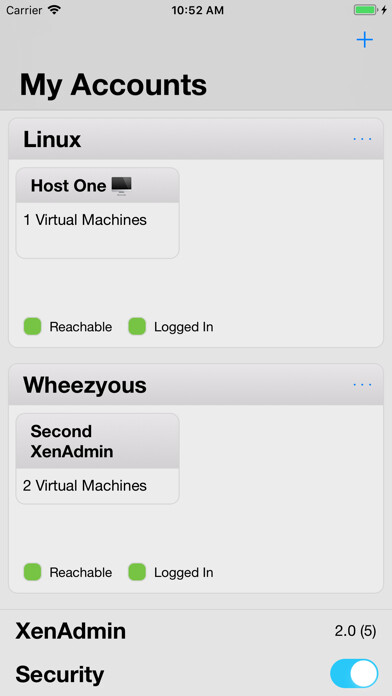Click the Reachable label under Linux
This screenshot has height=696, width=392.
point(81,327)
